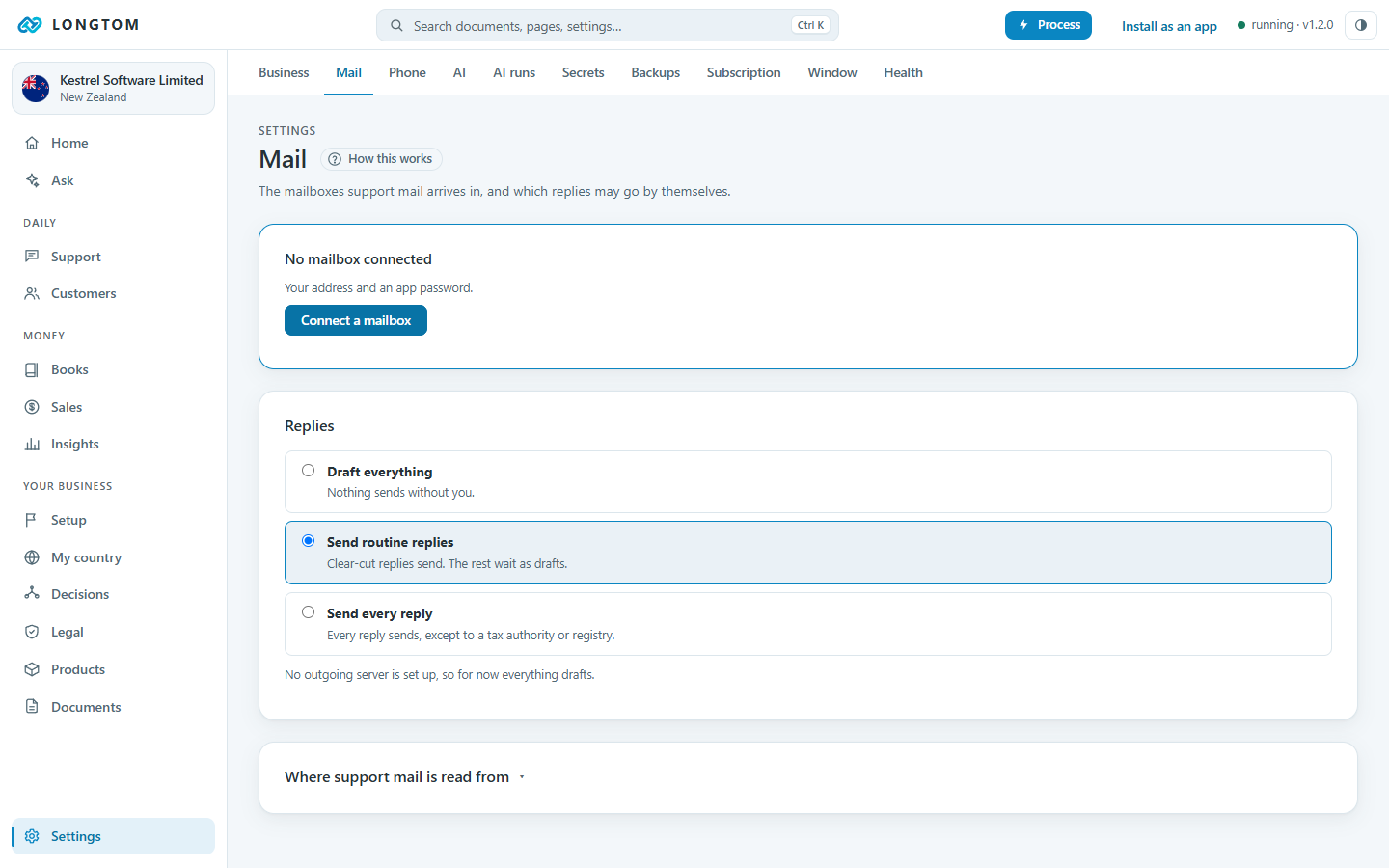Switch to the Subscription tab
This screenshot has height=868, width=1389.
point(744,72)
